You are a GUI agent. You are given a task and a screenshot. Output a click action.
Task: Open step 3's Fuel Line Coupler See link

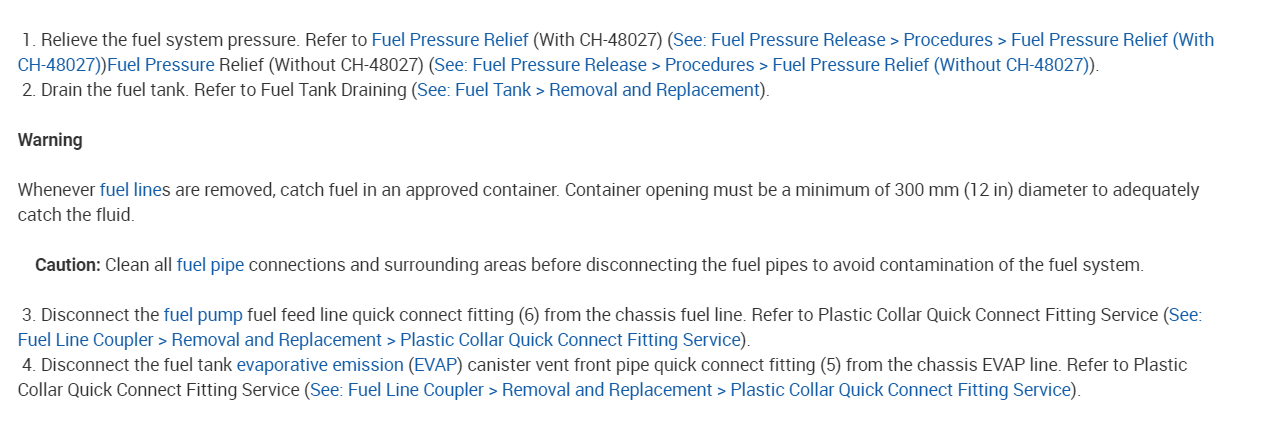pos(379,340)
